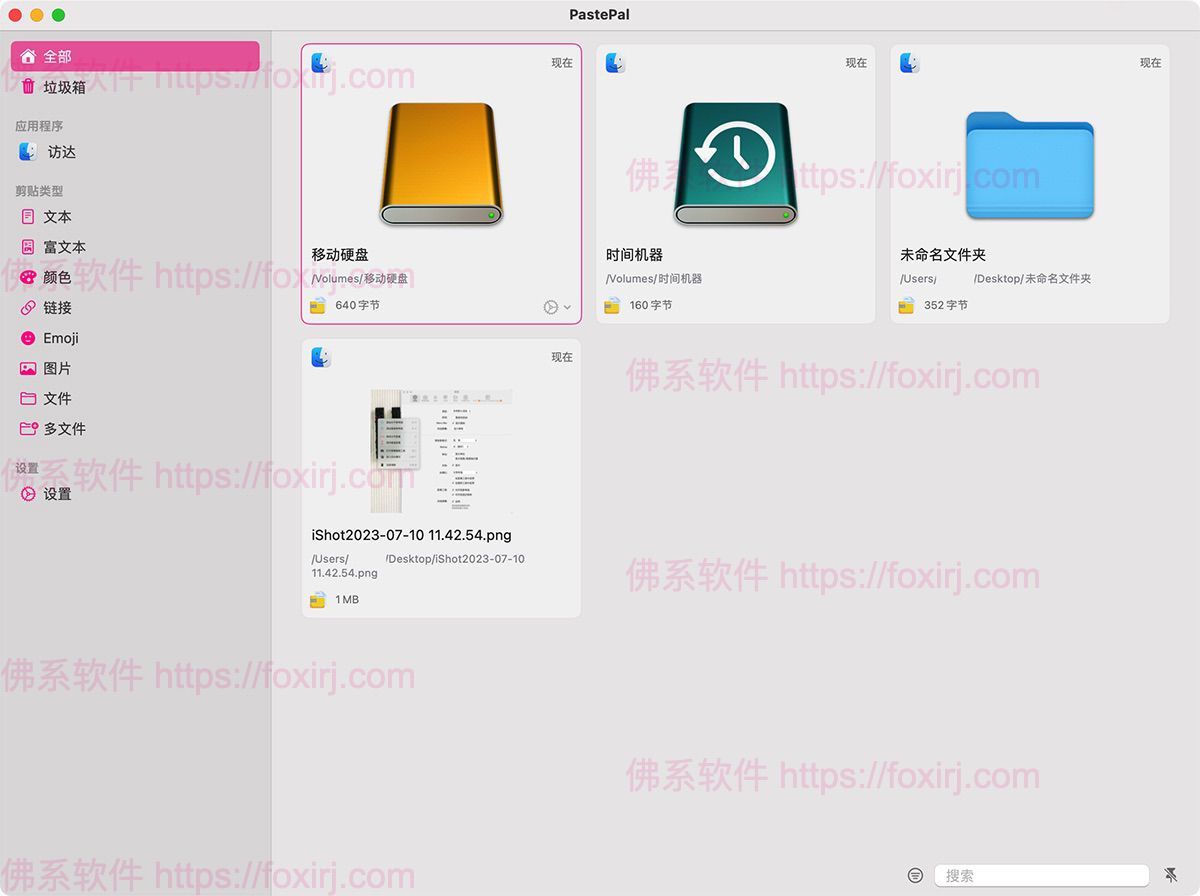1200x896 pixels.
Task: Select the 未命名文件夹 folder thumbnail
Action: coord(1029,165)
